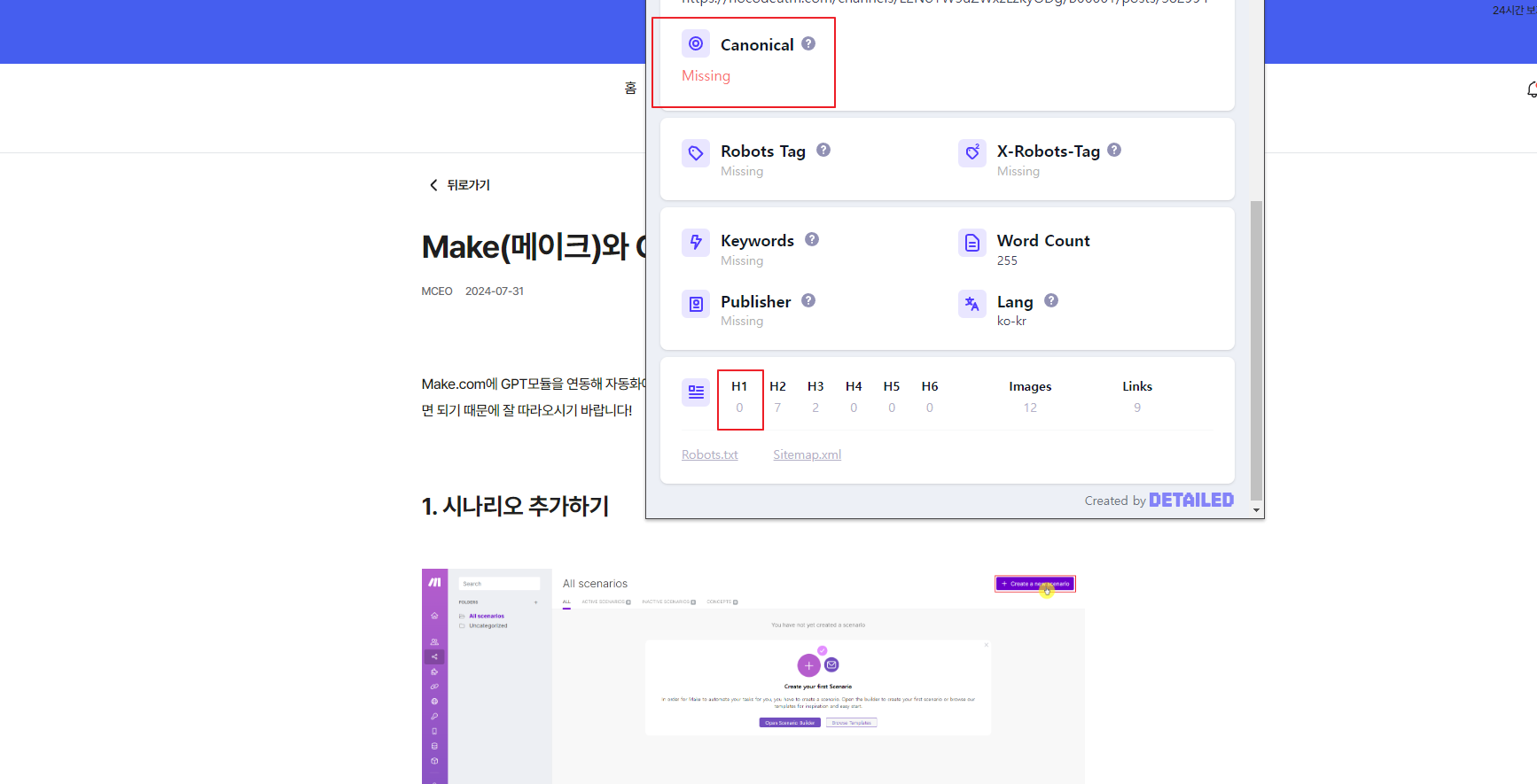Click the Links count label

point(1137,386)
